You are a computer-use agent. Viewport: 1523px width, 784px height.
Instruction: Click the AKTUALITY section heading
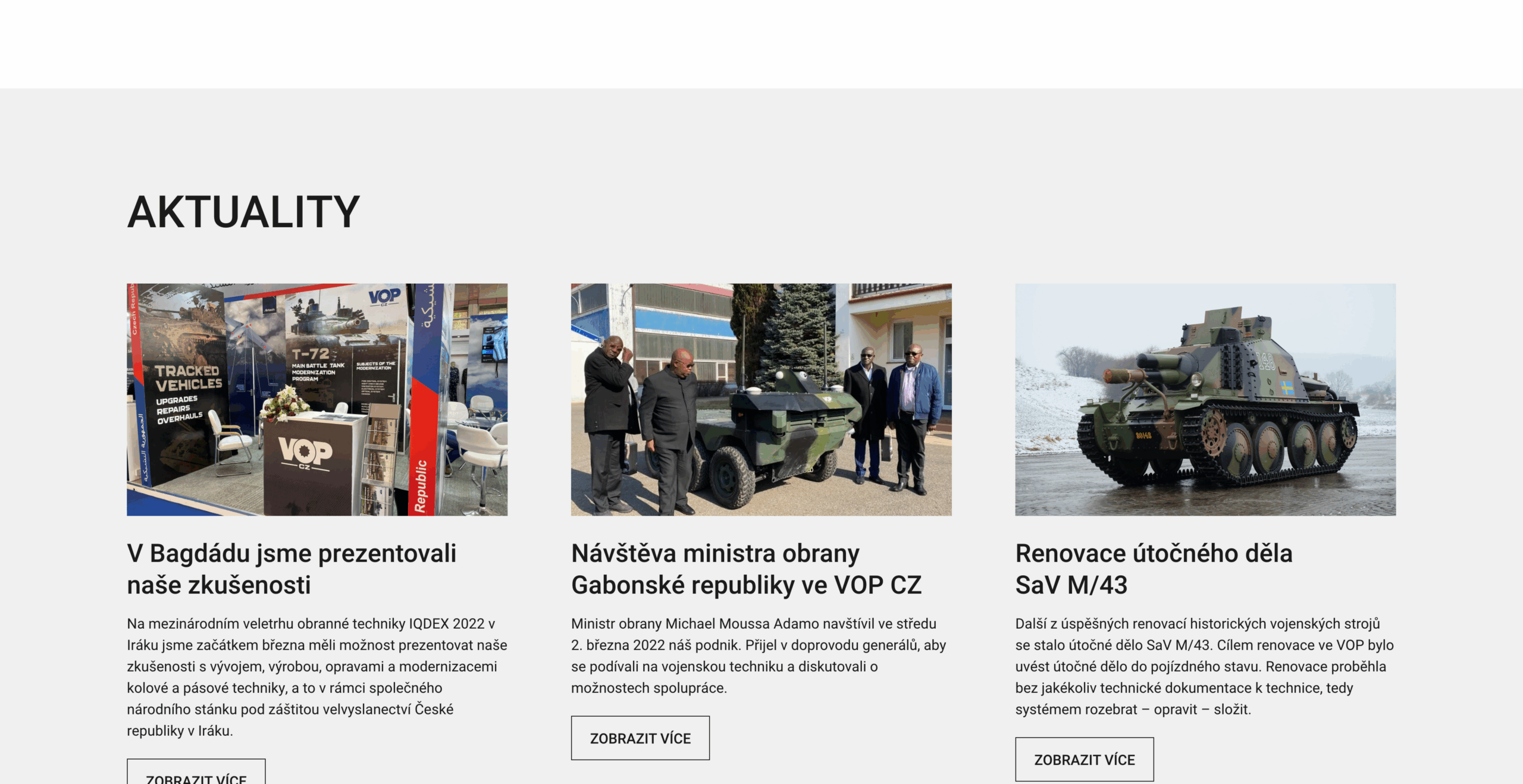(243, 212)
